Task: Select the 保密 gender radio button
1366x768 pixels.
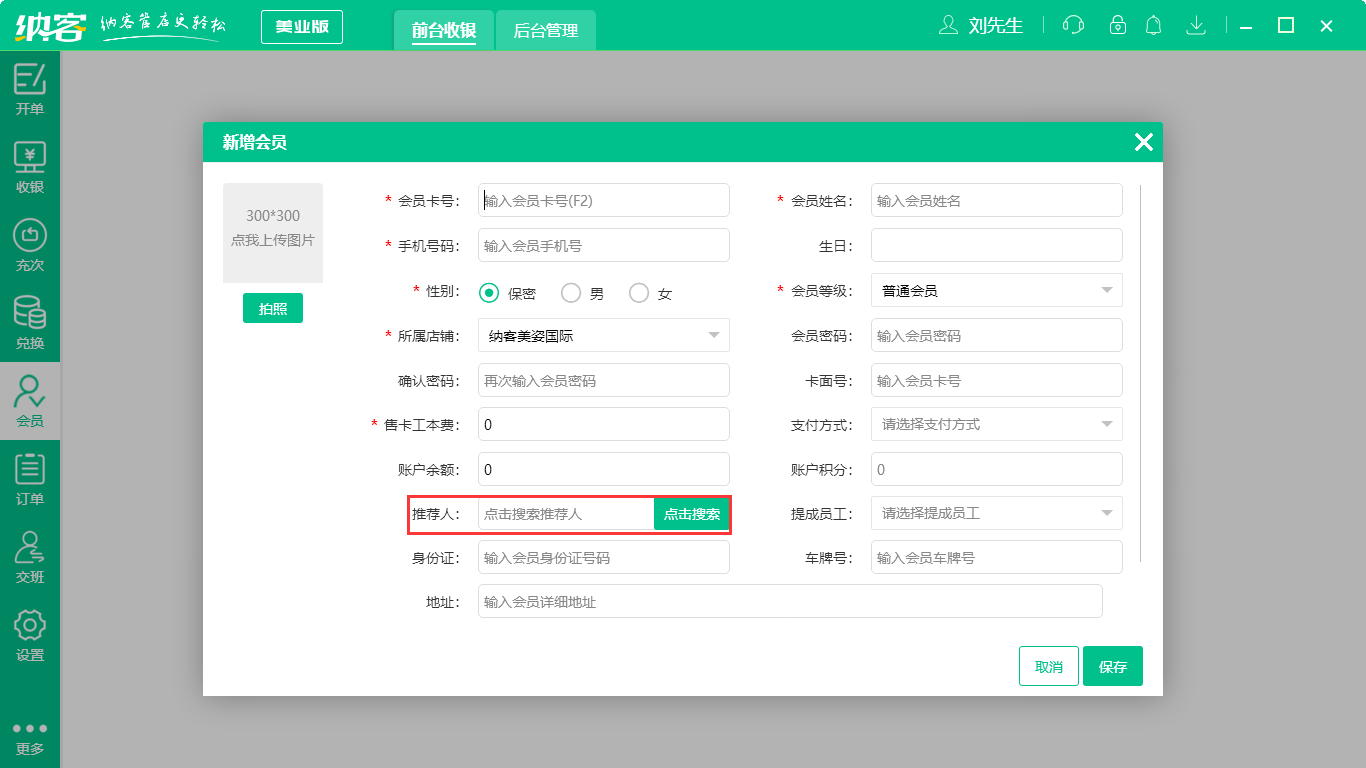Action: coord(489,293)
